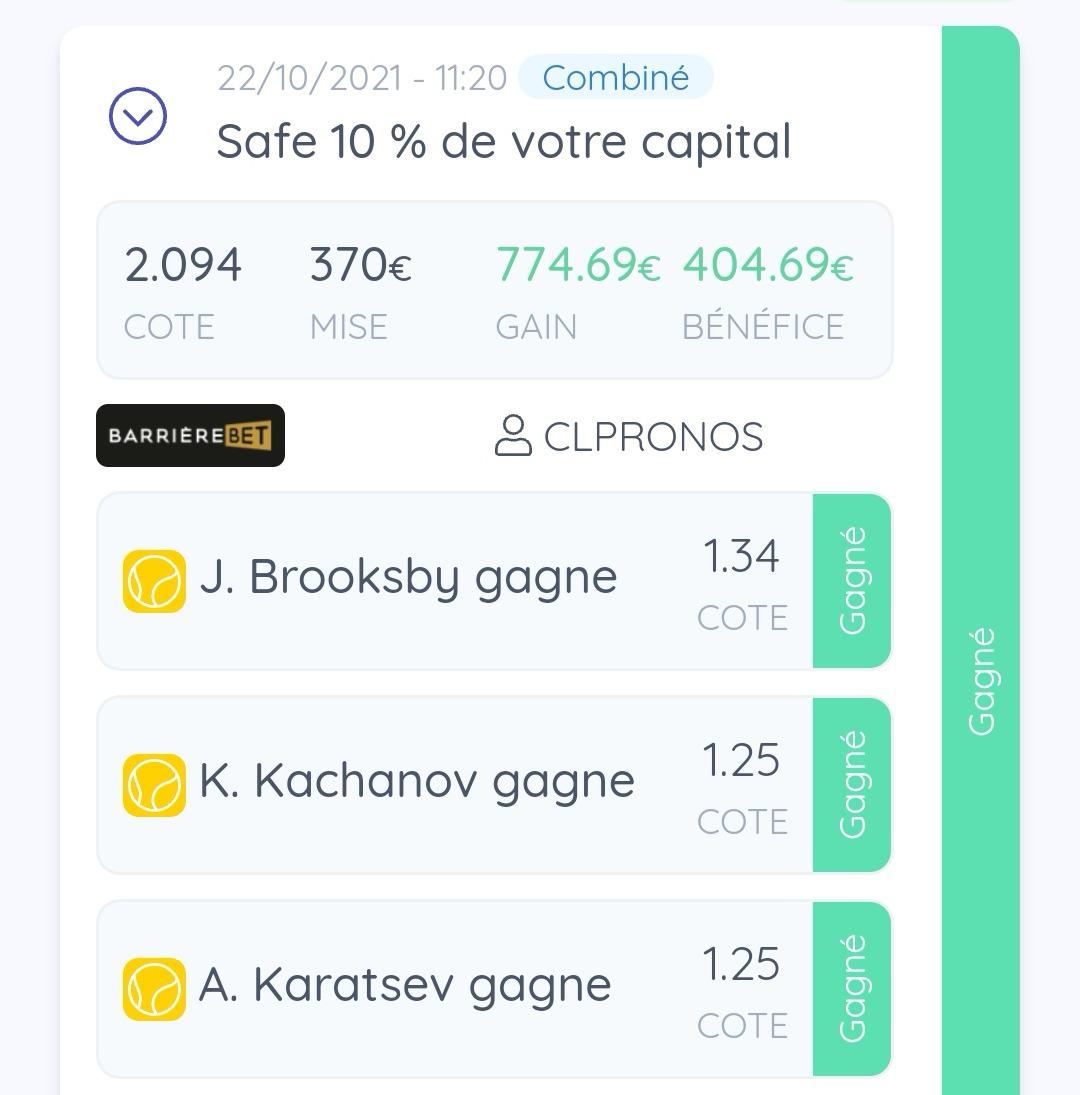Click tennis ball icon for K. Kachanov

pyautogui.click(x=154, y=785)
